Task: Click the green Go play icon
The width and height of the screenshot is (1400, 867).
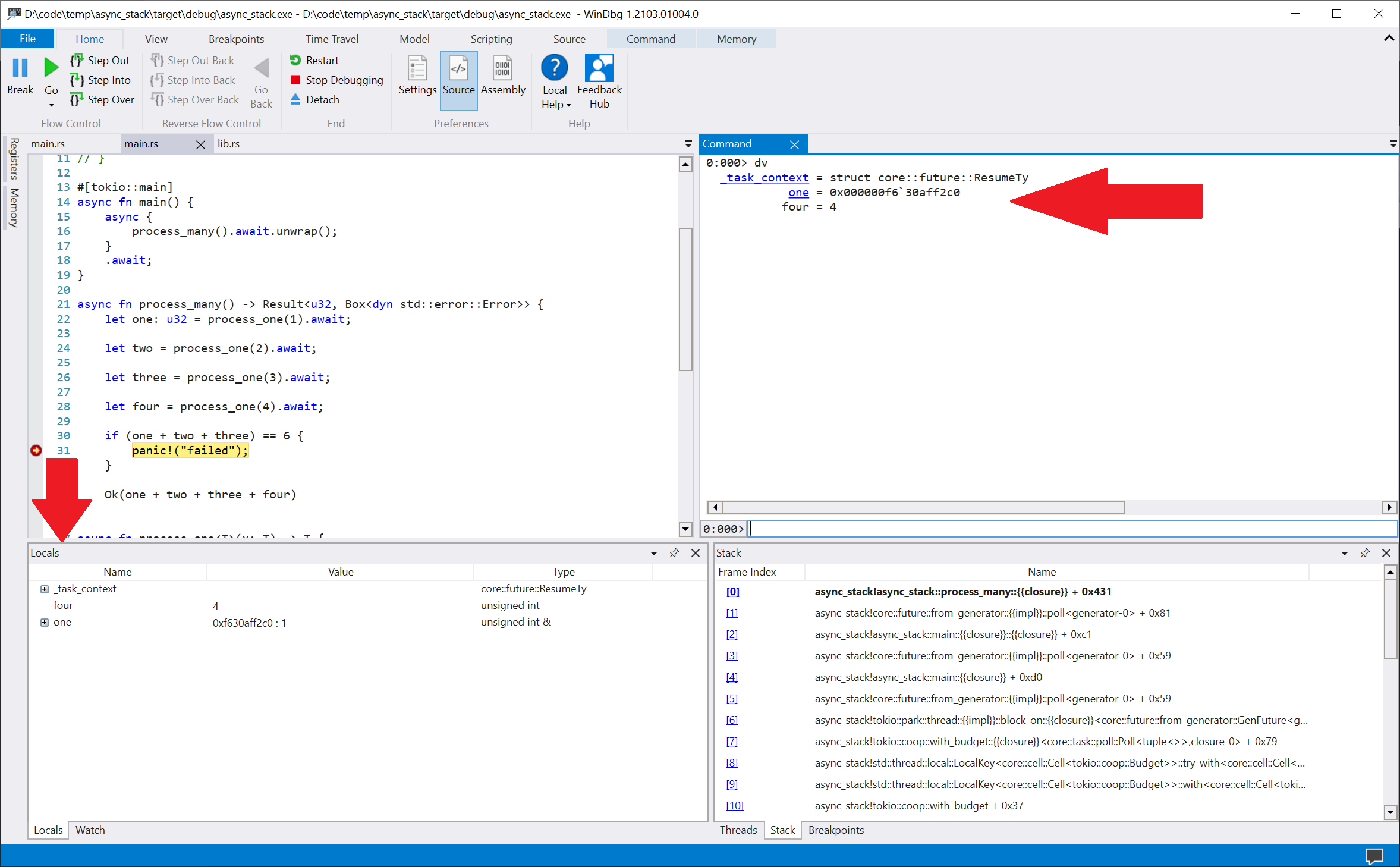Action: tap(51, 68)
